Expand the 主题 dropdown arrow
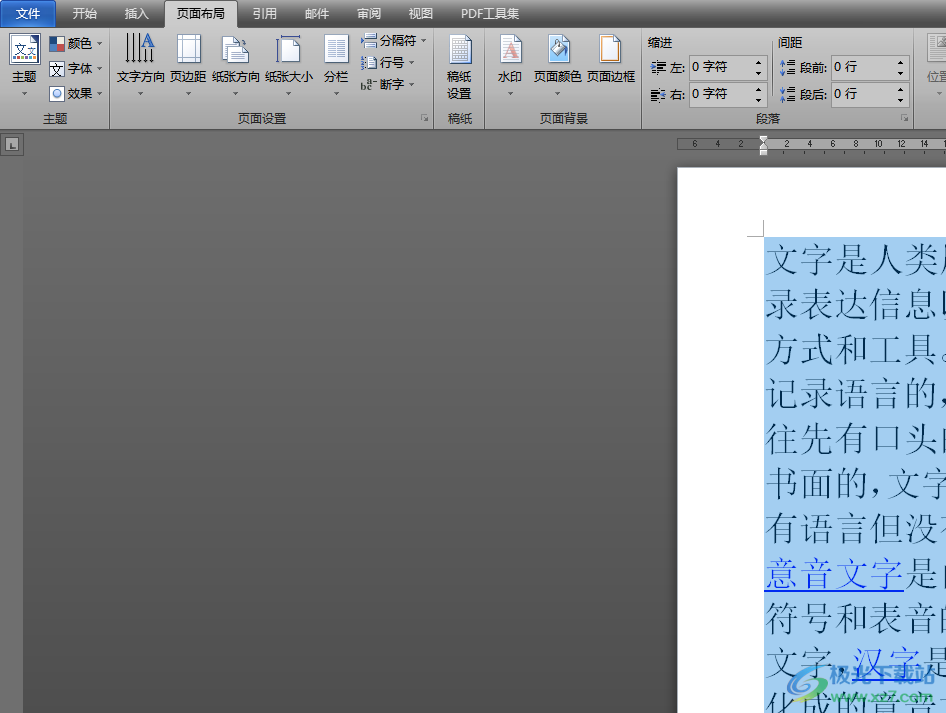Viewport: 946px width, 713px height. tap(25, 93)
